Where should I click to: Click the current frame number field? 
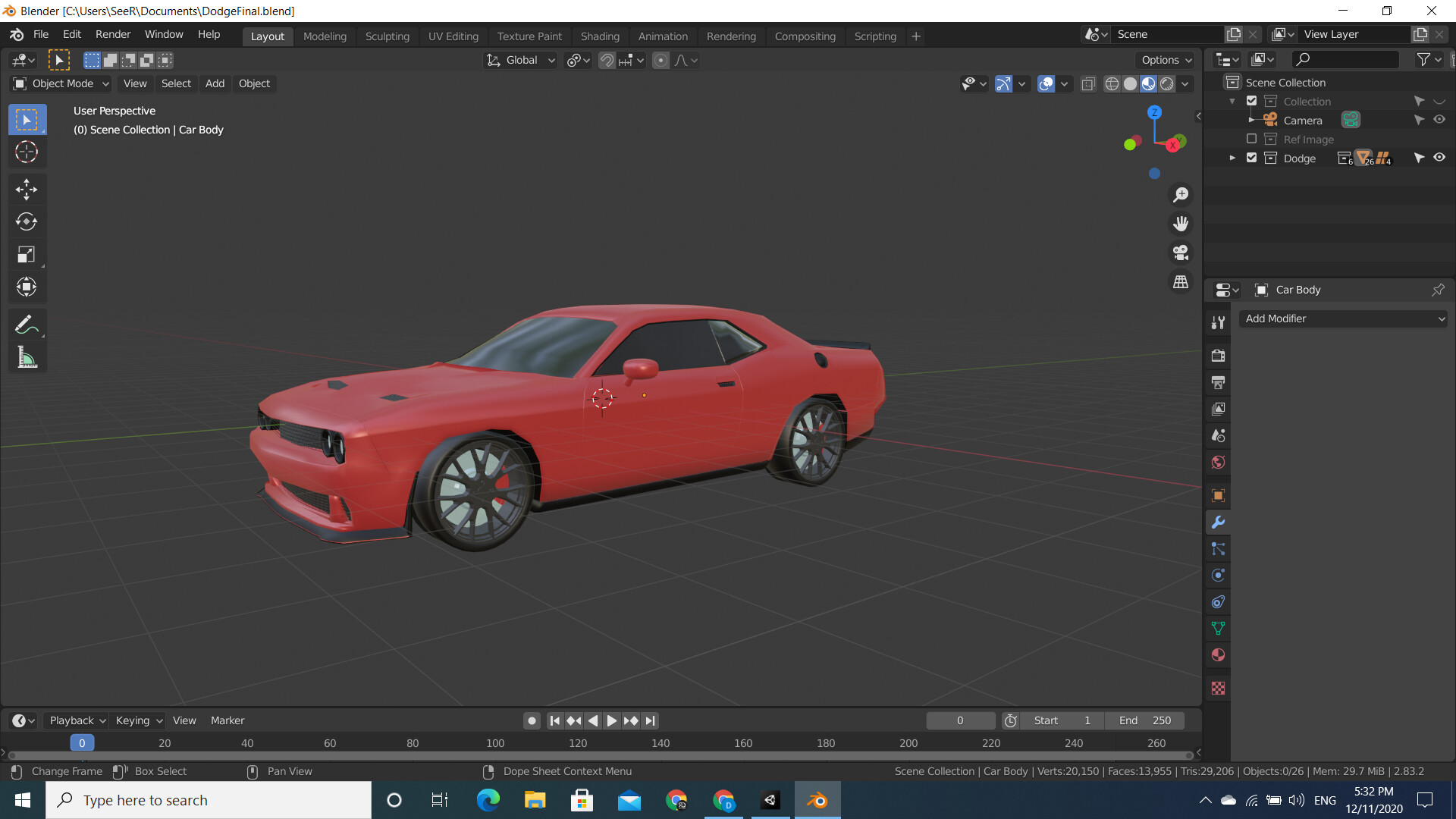point(960,720)
